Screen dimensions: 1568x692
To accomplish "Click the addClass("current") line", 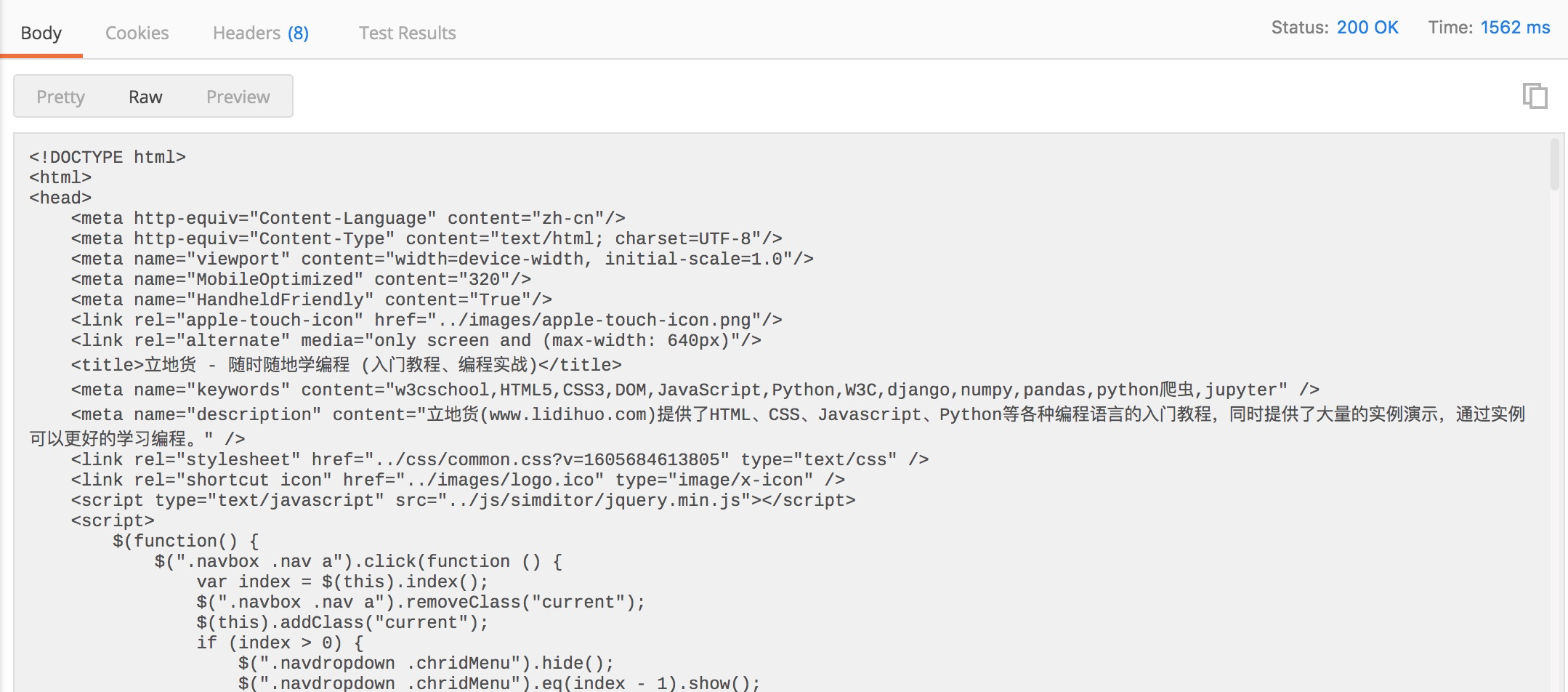I will pyautogui.click(x=342, y=622).
